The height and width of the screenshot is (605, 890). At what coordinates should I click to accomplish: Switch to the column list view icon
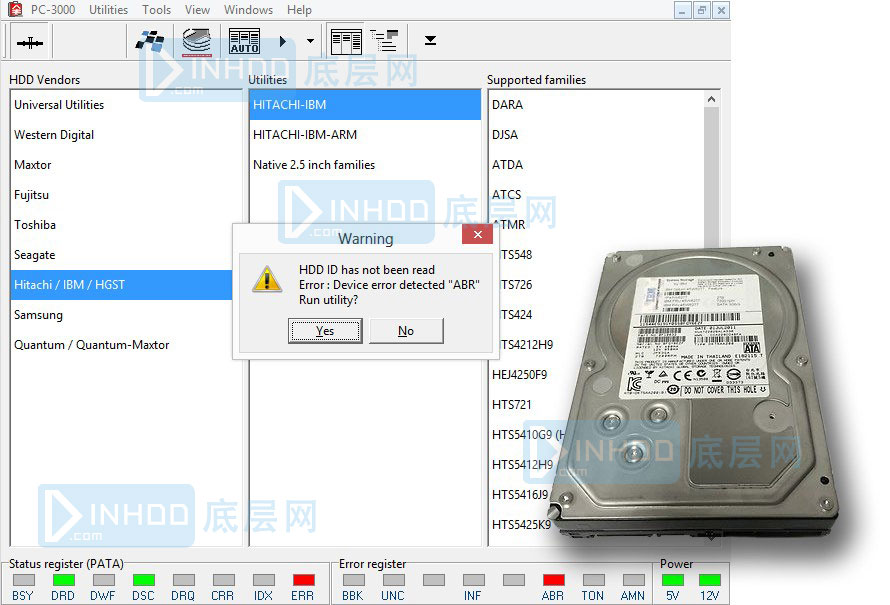[x=346, y=42]
